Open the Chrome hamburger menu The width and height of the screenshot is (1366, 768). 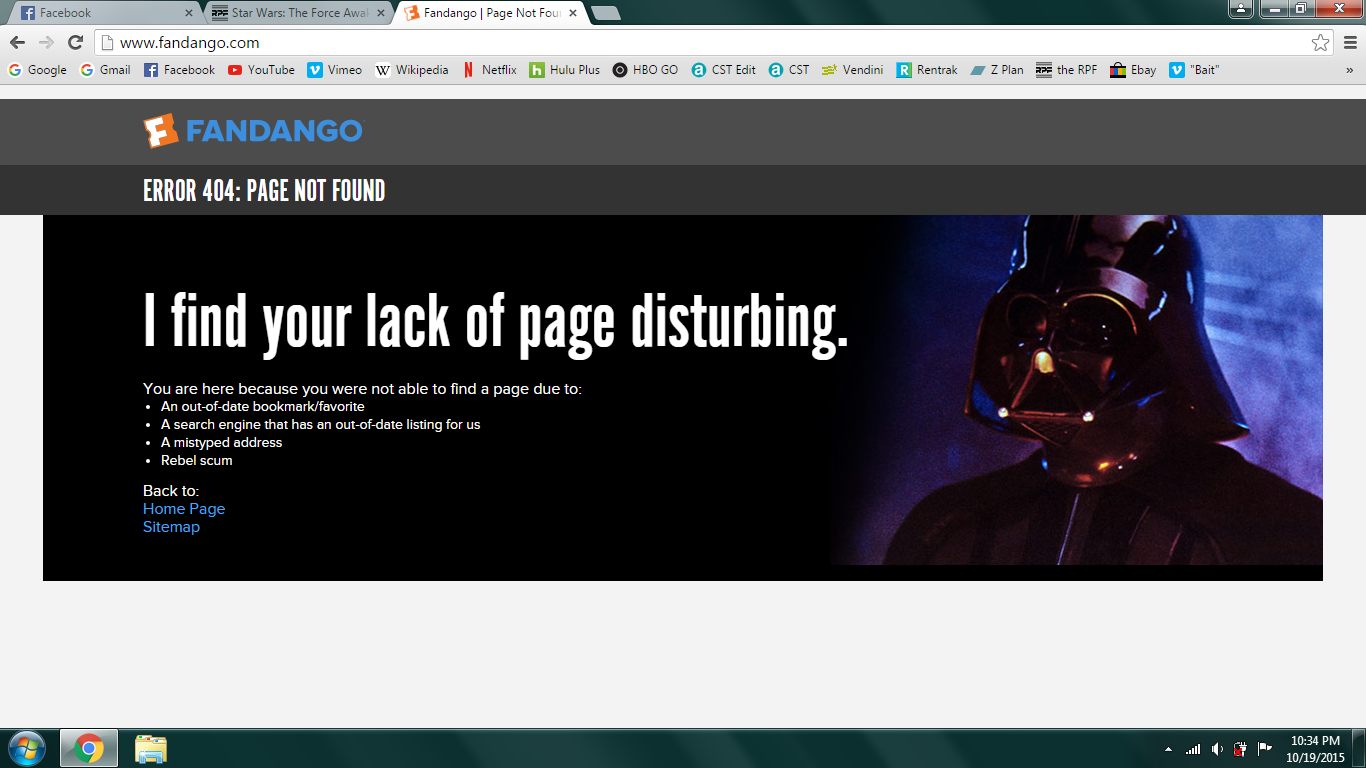coord(1350,43)
